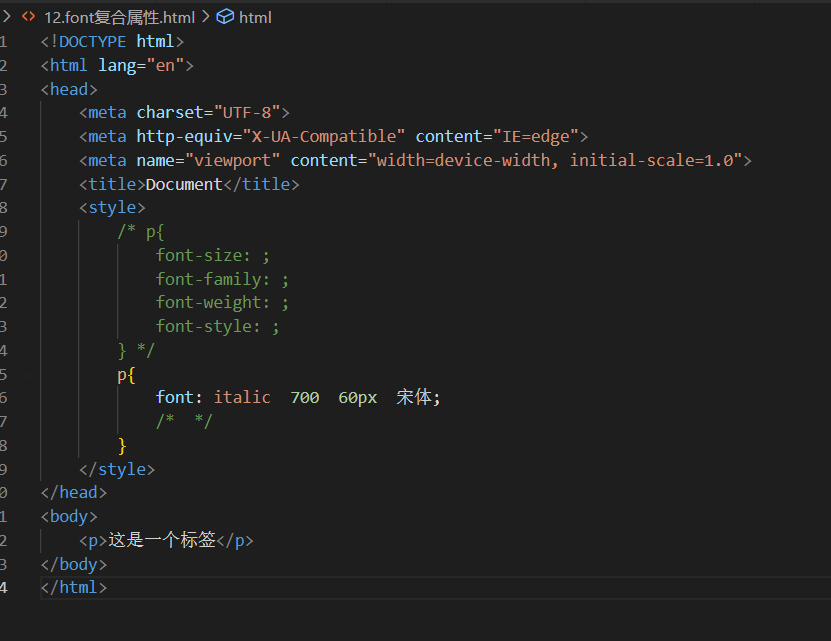This screenshot has height=641, width=831.
Task: Click the closing style tag
Action: click(117, 469)
